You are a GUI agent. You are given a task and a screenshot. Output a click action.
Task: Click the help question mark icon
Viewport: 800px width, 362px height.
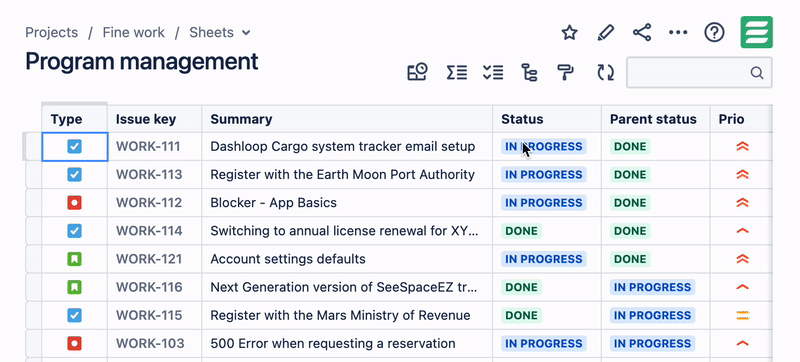(714, 33)
